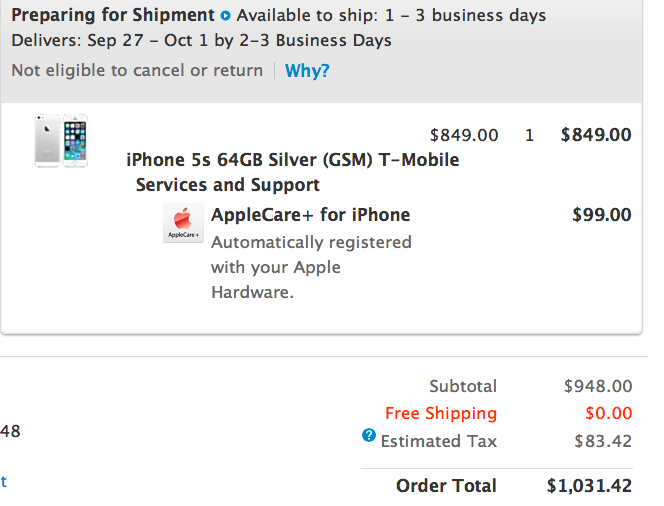Click the red $0.00 shipping cost
This screenshot has height=506, width=664.
tap(608, 413)
